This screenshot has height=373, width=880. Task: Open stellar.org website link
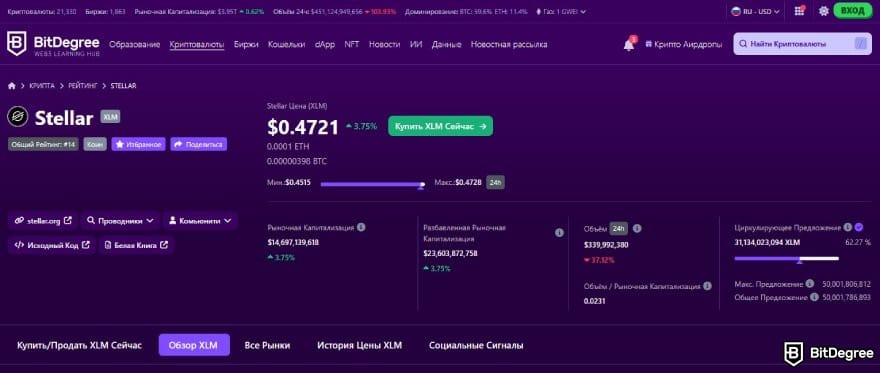(43, 221)
